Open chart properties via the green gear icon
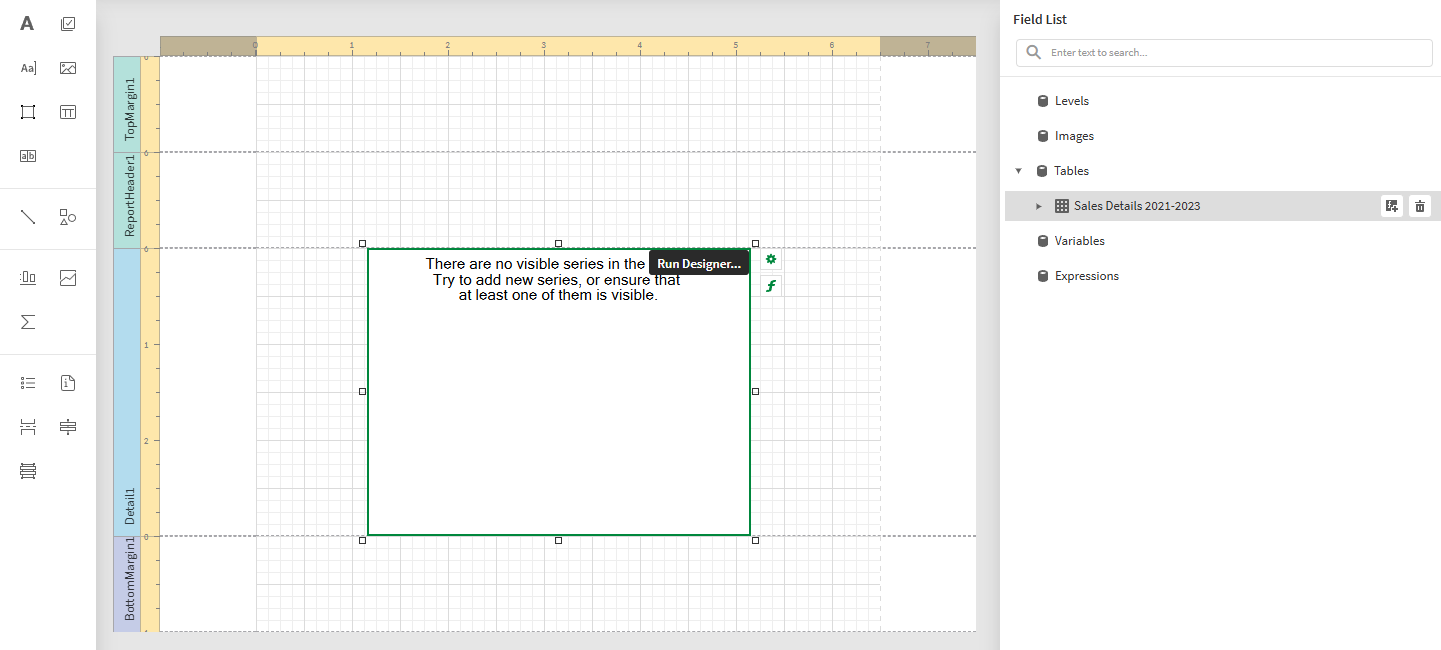 pyautogui.click(x=770, y=259)
